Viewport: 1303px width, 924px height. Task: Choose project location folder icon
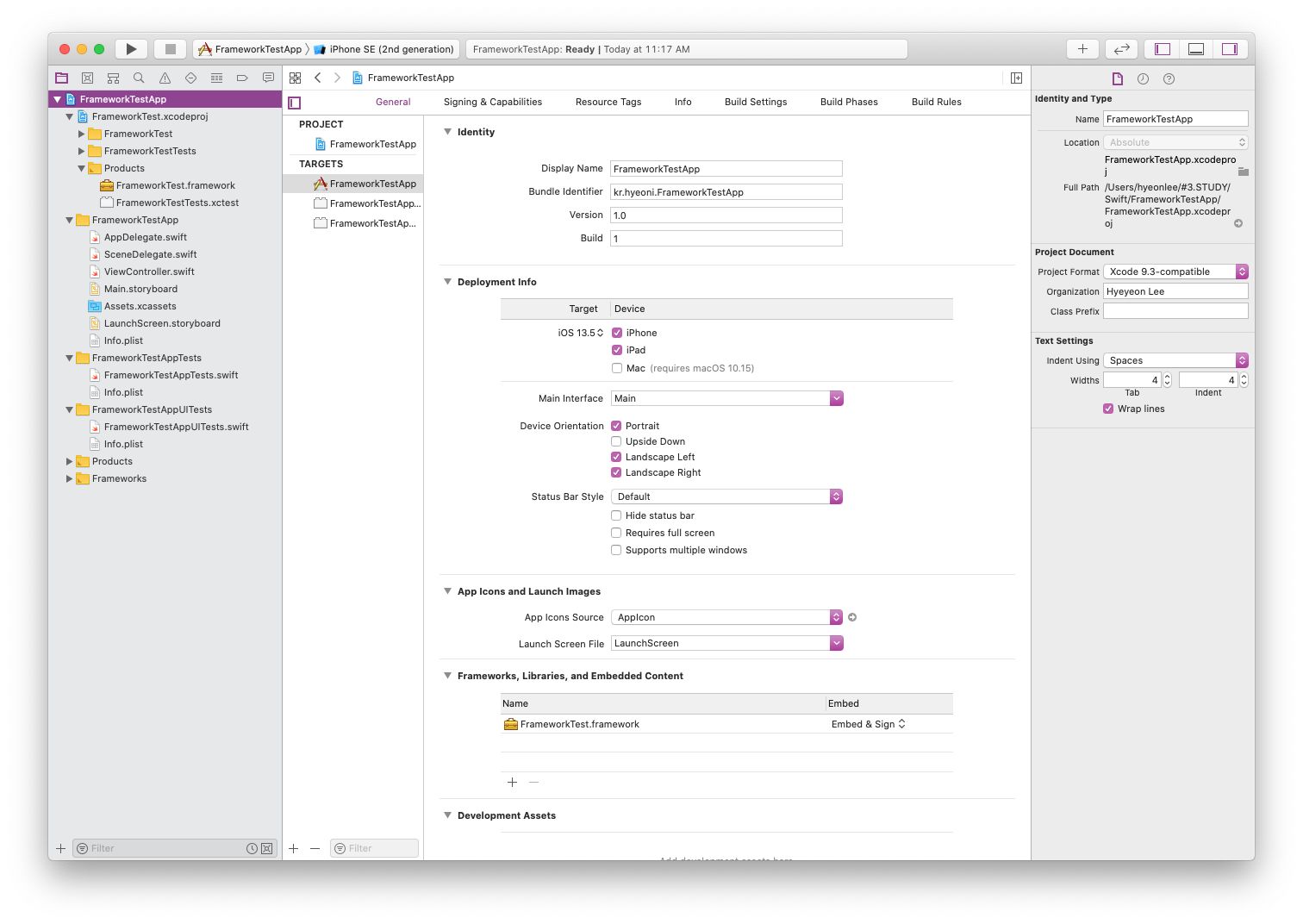[x=1243, y=172]
